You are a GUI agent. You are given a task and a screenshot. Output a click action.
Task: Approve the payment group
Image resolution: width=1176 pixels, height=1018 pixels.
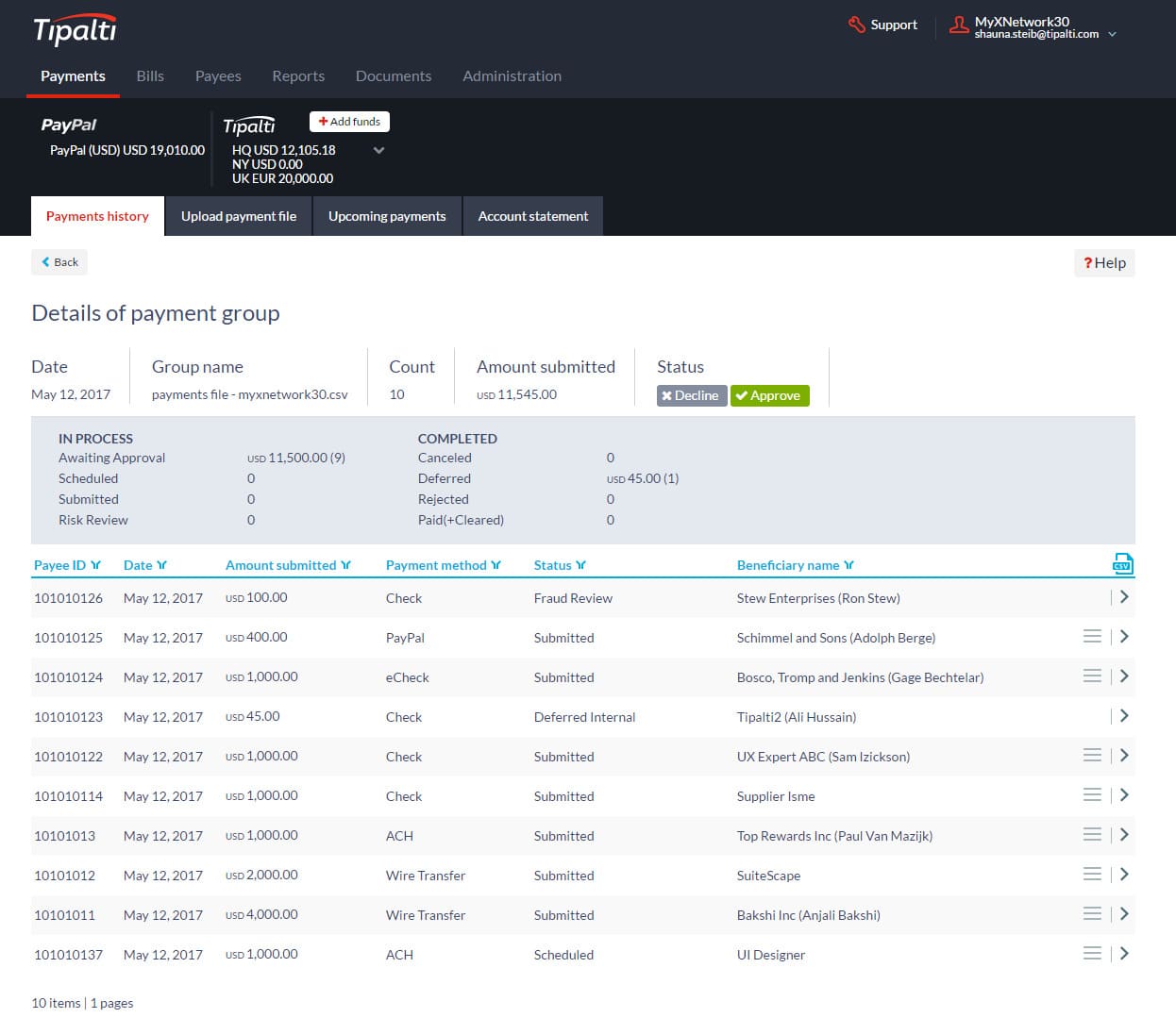coord(769,395)
